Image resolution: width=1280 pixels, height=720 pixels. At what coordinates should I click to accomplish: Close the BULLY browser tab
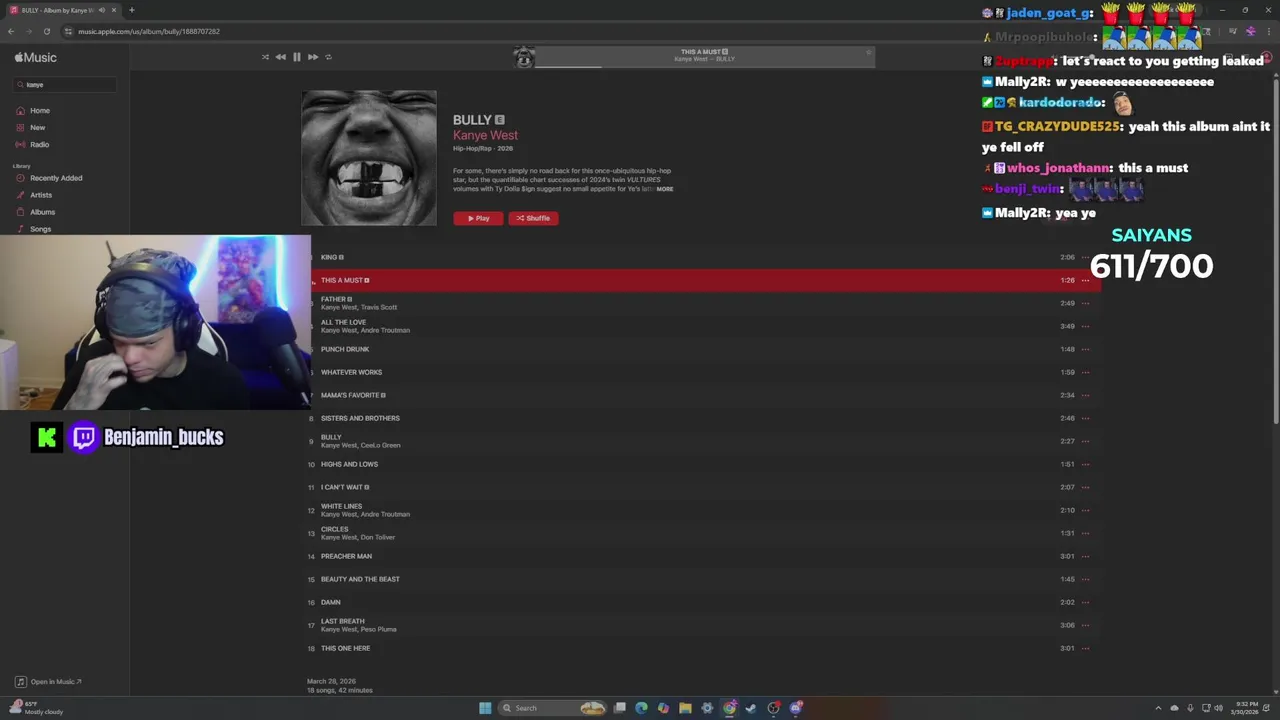click(114, 10)
